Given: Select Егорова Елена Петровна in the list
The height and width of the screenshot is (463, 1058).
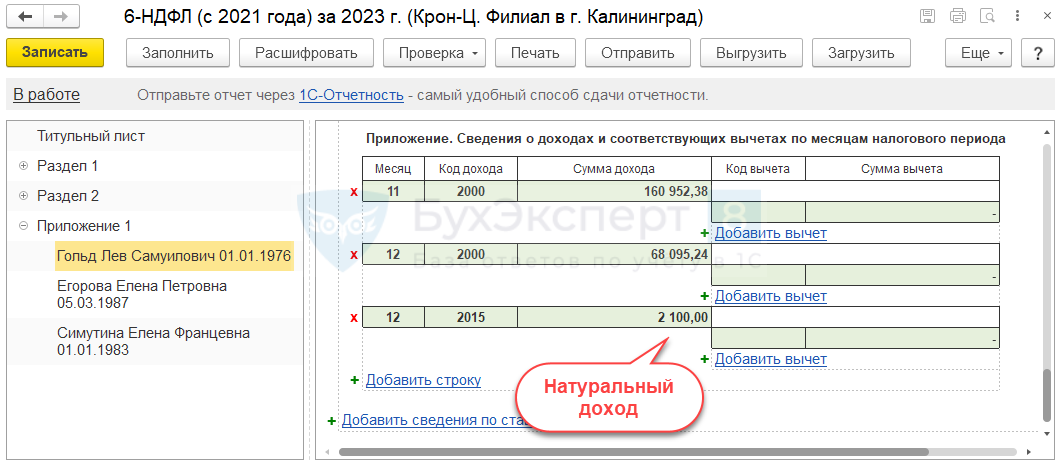Looking at the screenshot, I should click(142, 295).
